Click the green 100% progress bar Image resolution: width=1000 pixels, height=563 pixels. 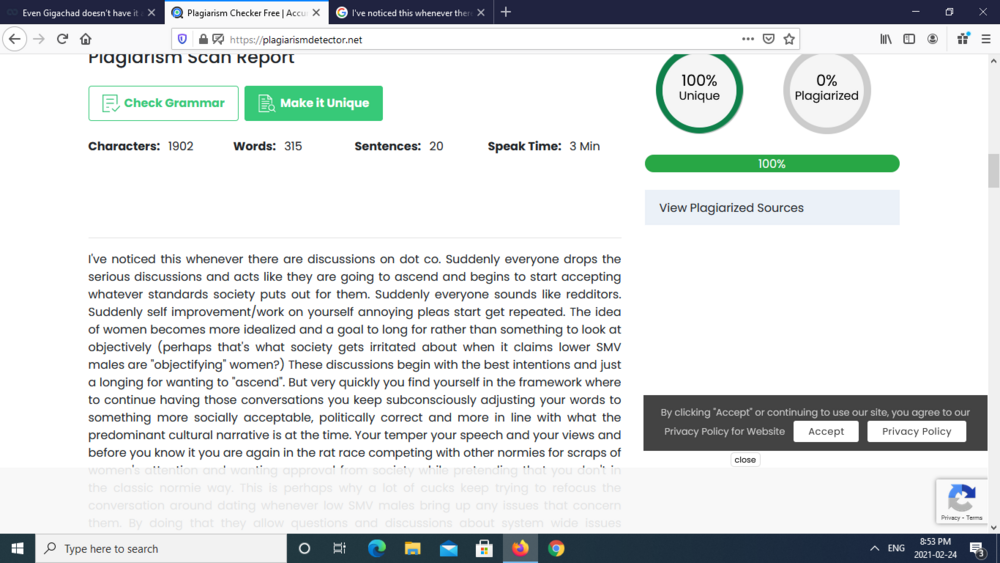click(771, 163)
